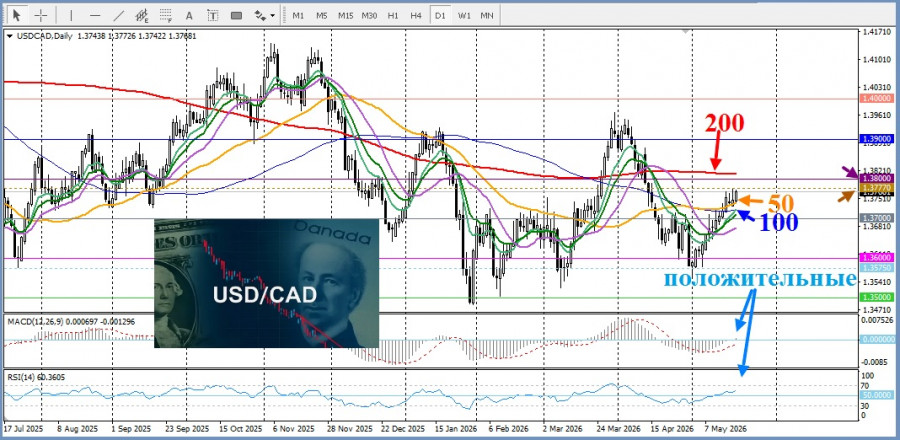Activate the Crosshair tool
900x440 pixels.
point(41,15)
